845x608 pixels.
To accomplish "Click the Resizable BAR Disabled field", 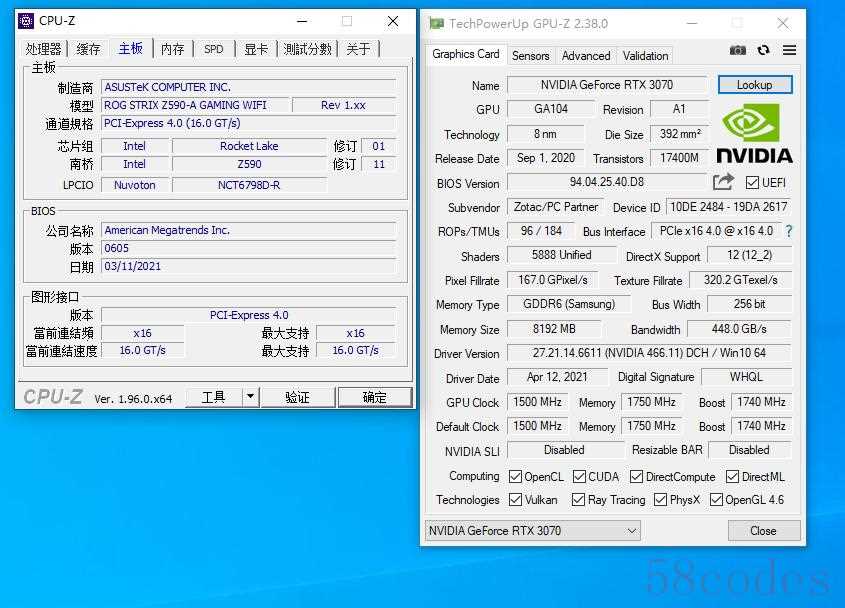I will (749, 450).
